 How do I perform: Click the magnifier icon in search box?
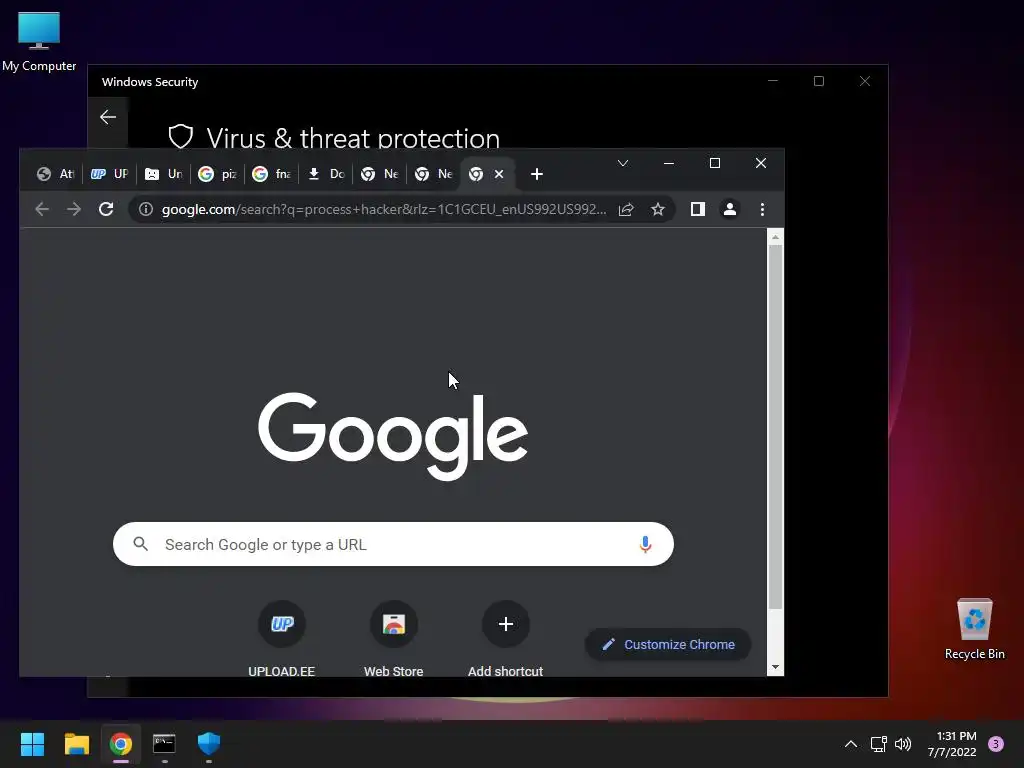(140, 543)
